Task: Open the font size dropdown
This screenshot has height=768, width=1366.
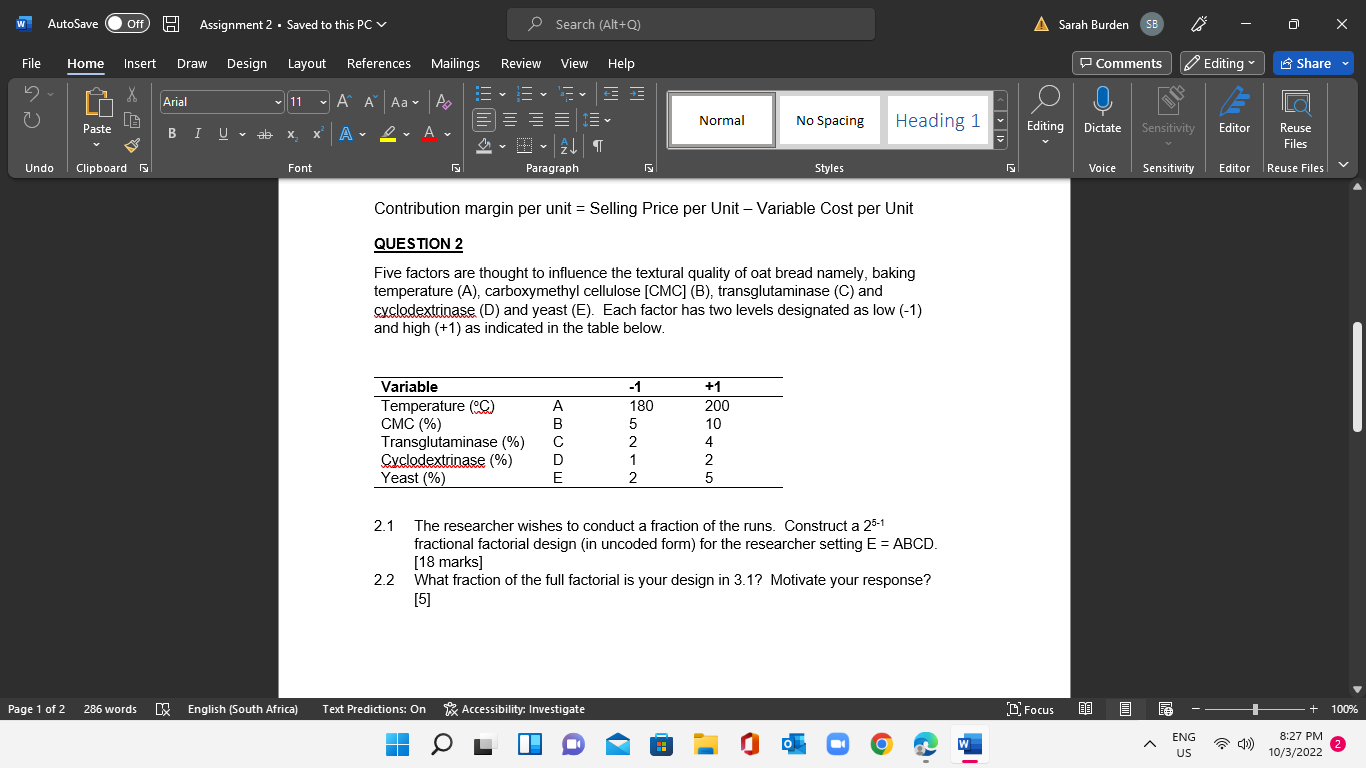Action: point(322,102)
